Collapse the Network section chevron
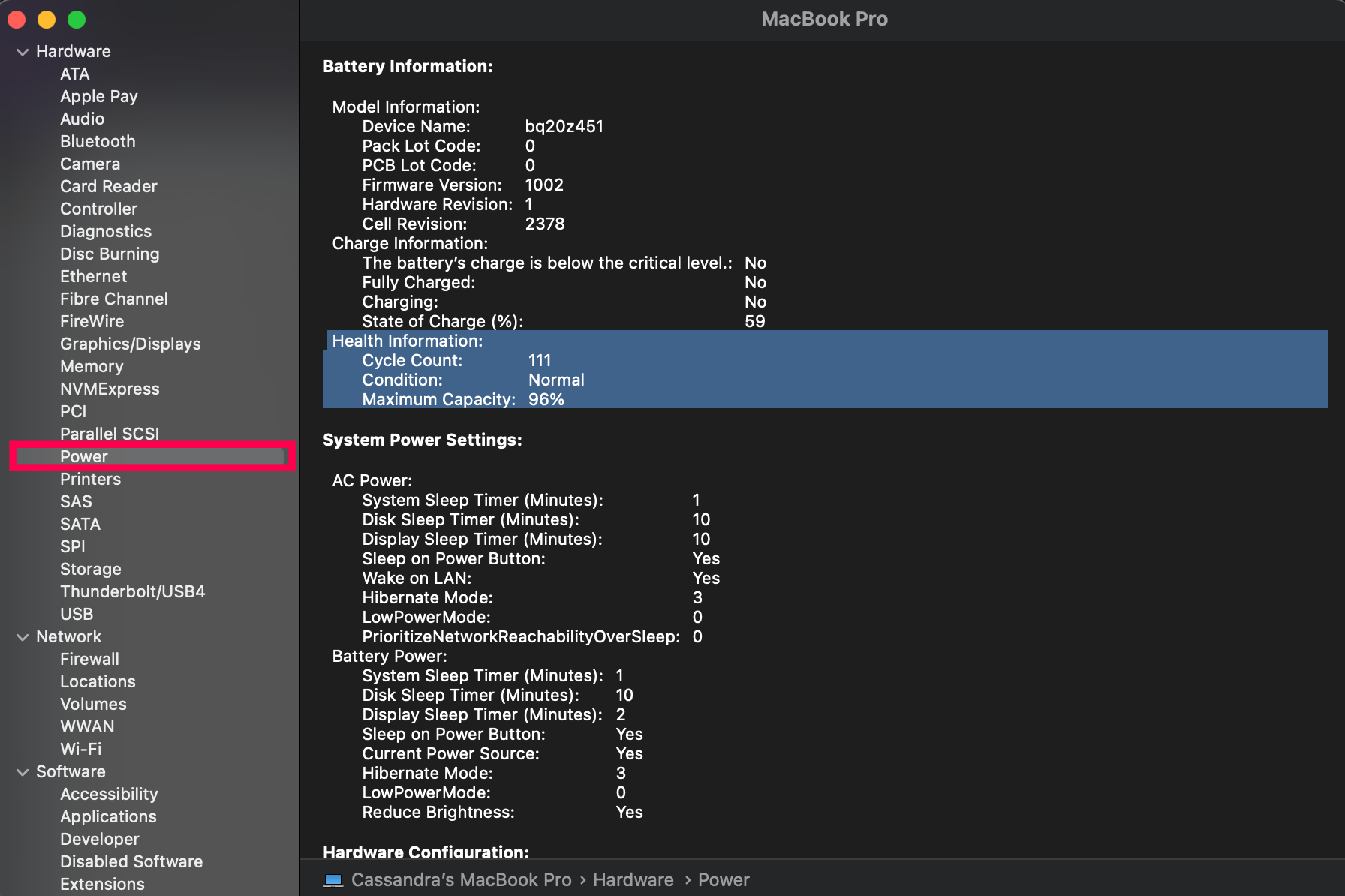The width and height of the screenshot is (1345, 896). 23,637
